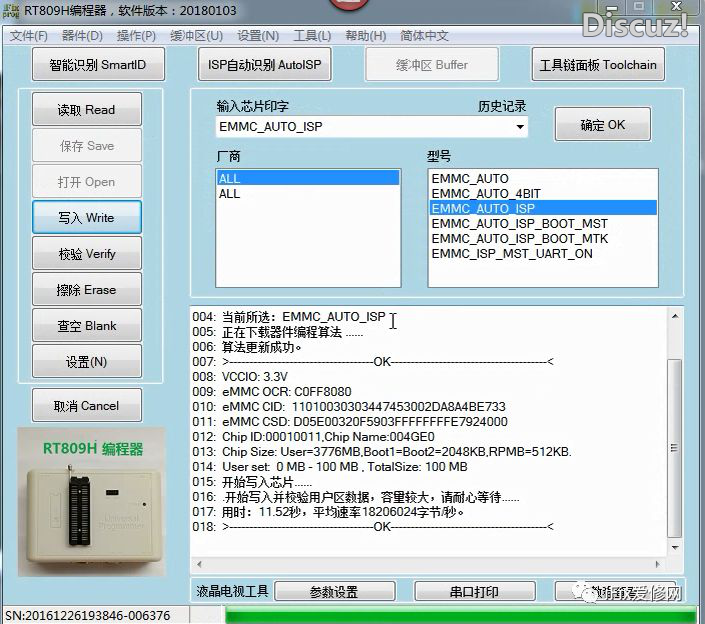Open the 文件(F) menu

(29, 36)
